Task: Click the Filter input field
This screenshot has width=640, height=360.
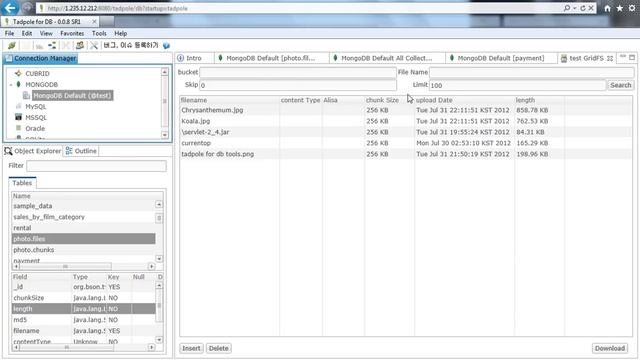Action: 96,166
